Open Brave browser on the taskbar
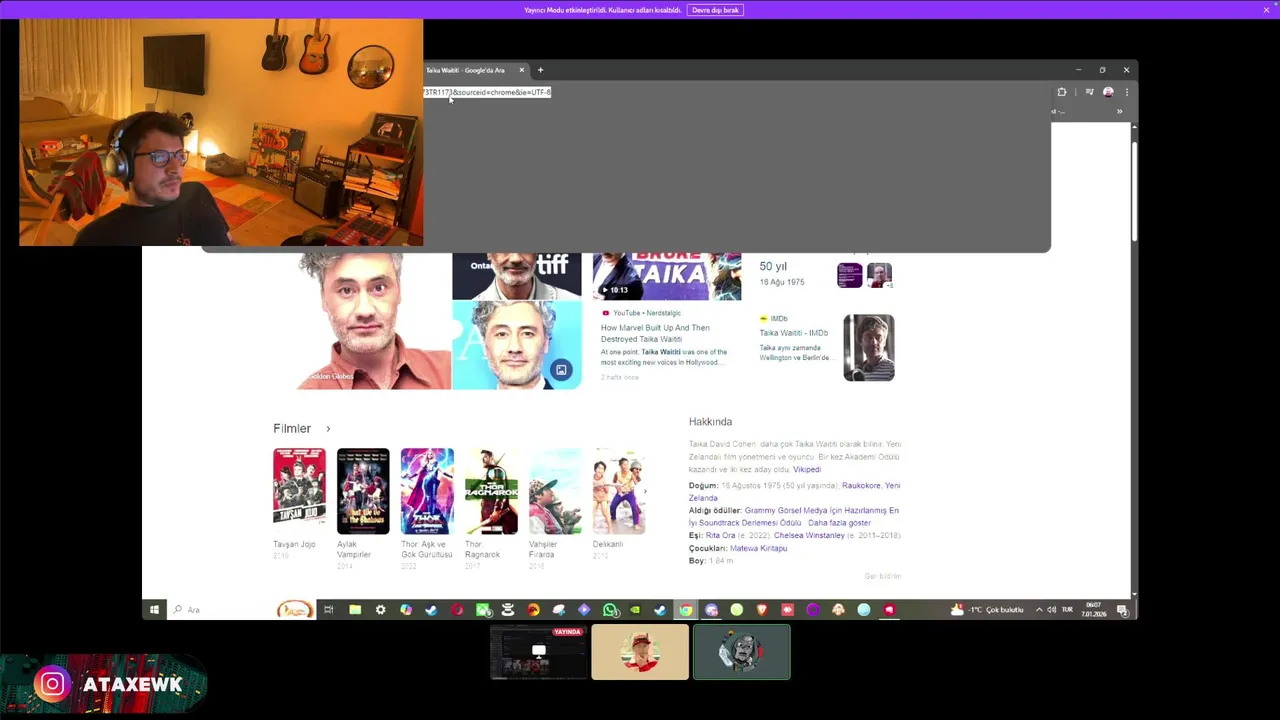 click(762, 610)
